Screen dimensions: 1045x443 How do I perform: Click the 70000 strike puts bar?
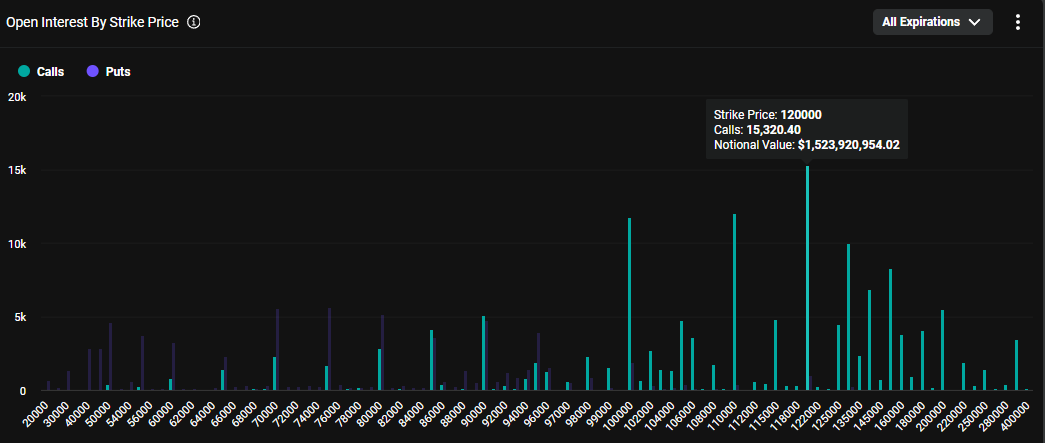[277, 350]
